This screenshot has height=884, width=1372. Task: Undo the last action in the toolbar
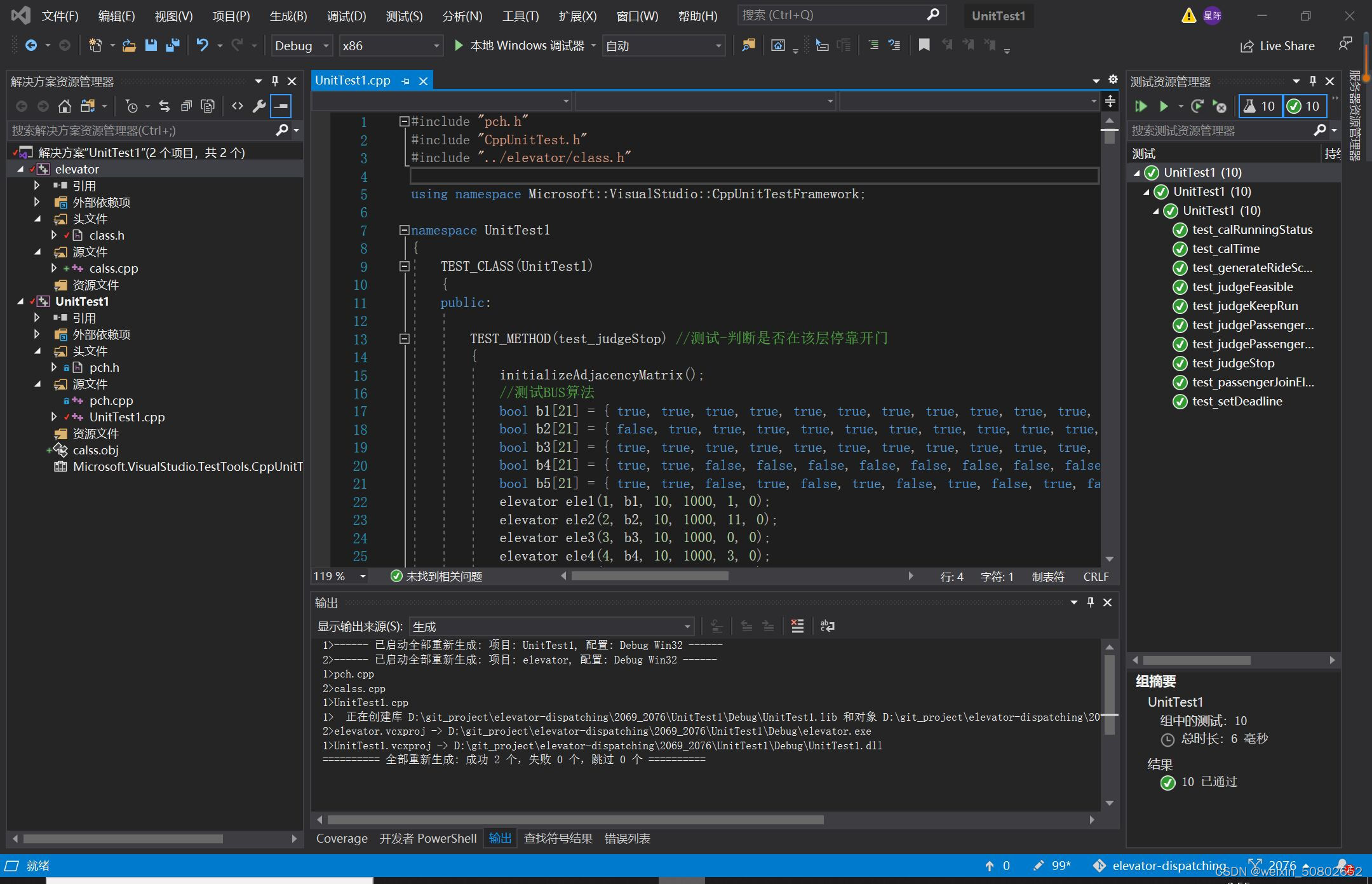point(202,45)
